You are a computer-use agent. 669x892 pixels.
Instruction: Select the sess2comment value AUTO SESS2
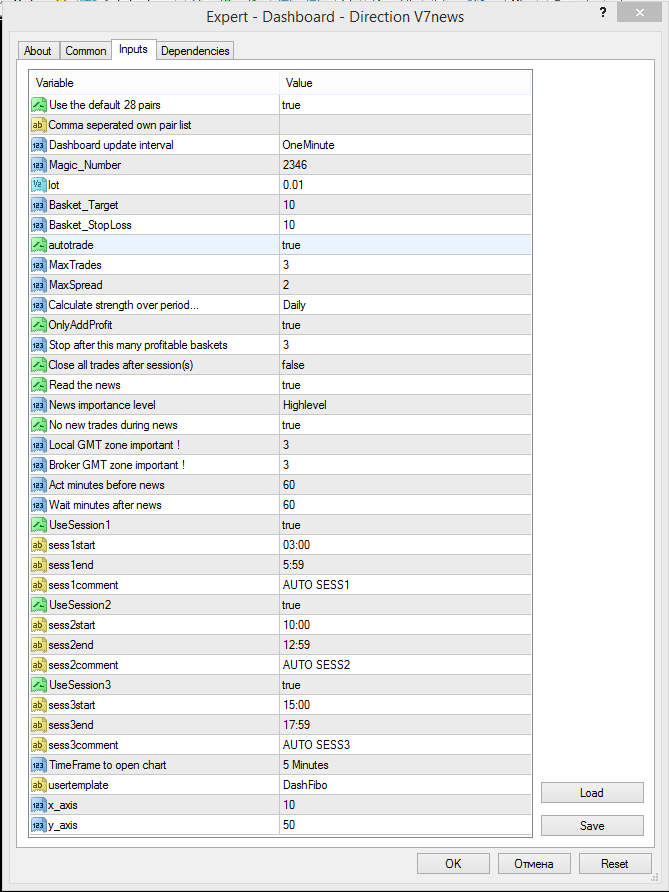pyautogui.click(x=405, y=665)
